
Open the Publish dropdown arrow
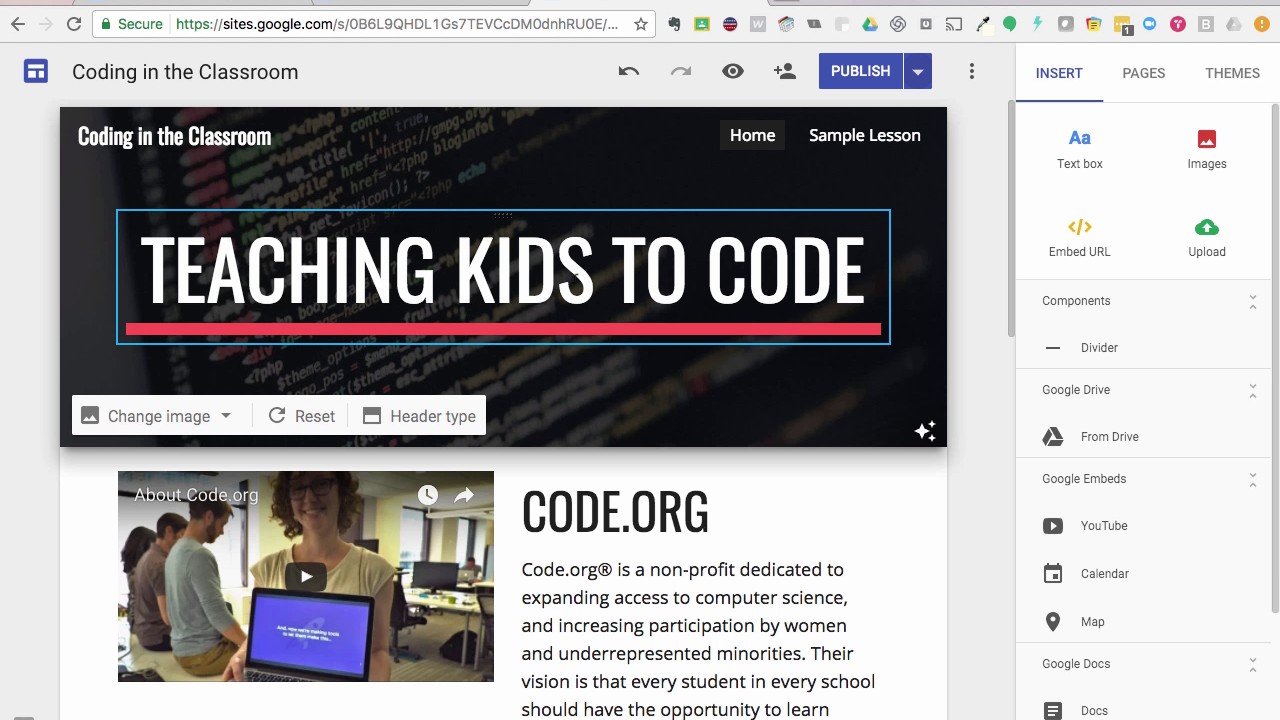(918, 71)
